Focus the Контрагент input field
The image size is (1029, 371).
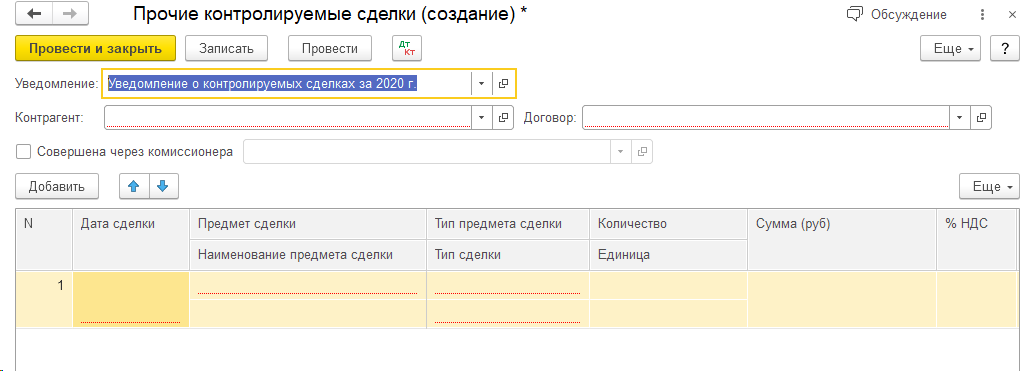click(x=287, y=118)
